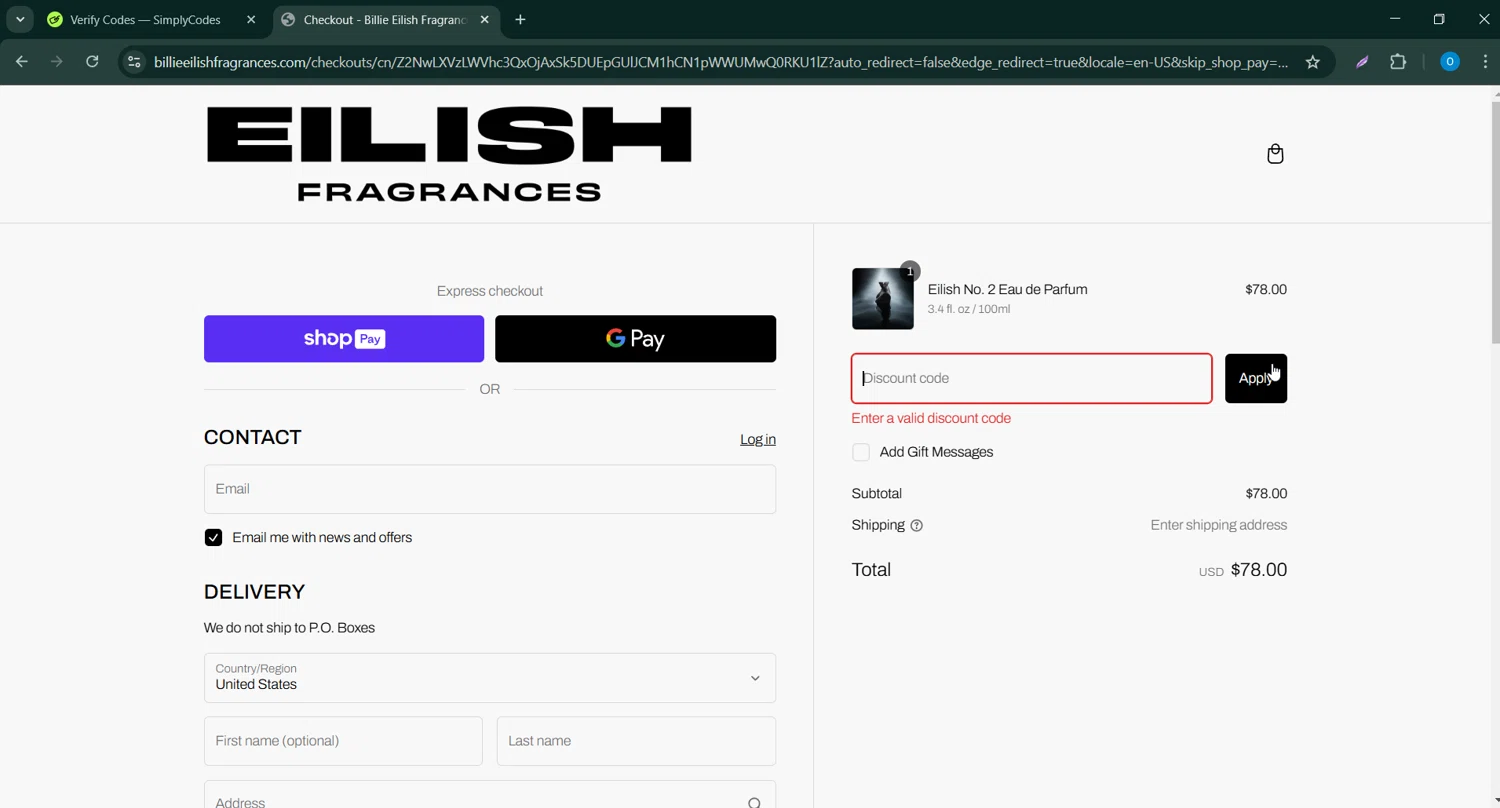Screen dimensions: 1500x808
Task: Open the browser Extensions puzzle icon
Action: [x=1398, y=62]
